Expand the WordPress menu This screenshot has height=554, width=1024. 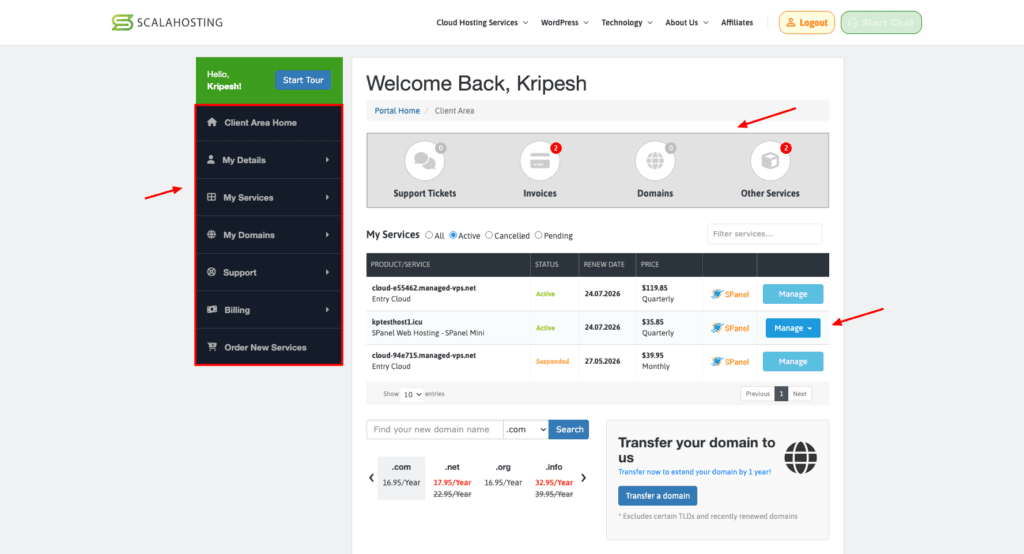(564, 22)
